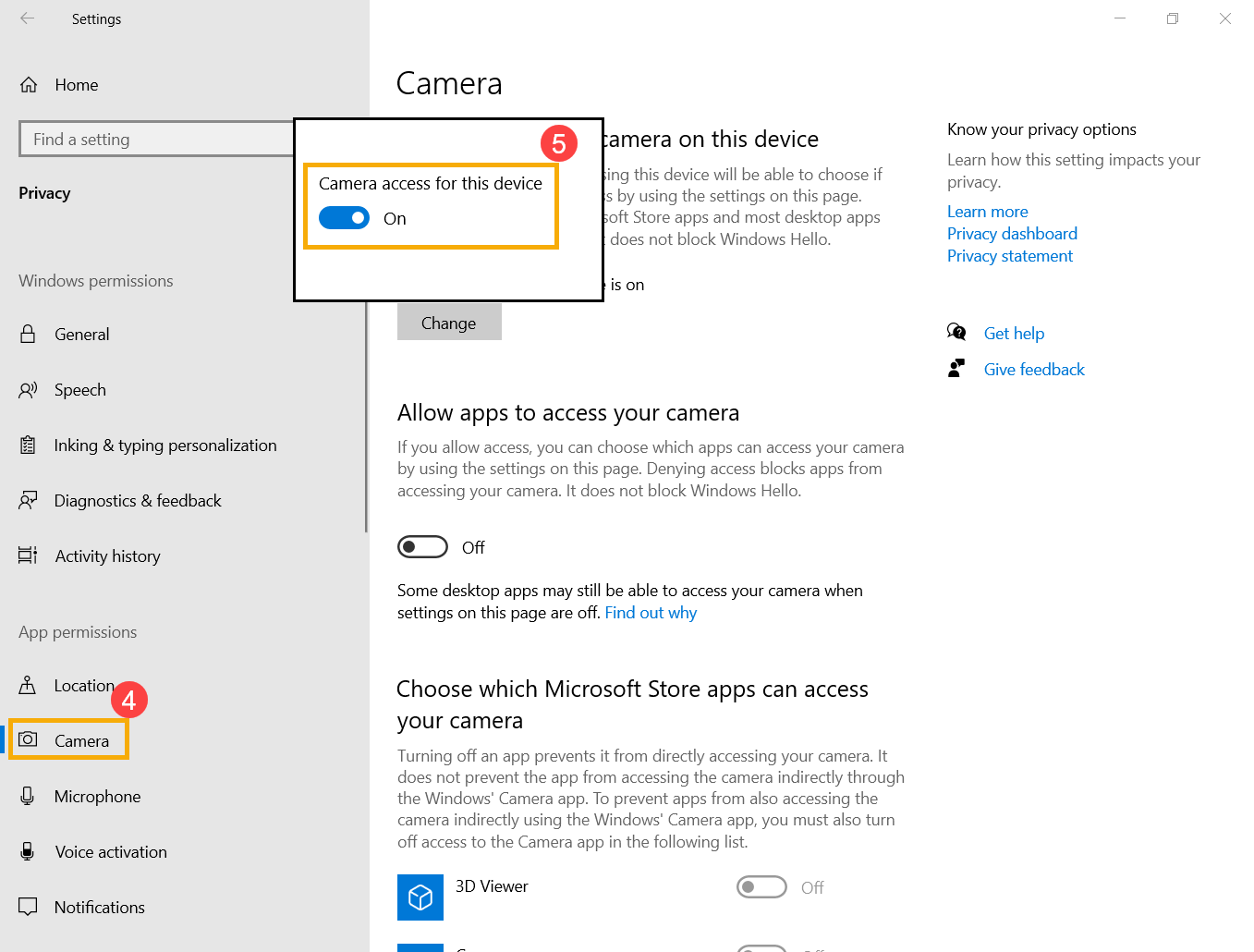Image resolution: width=1254 pixels, height=952 pixels.
Task: Follow the Find out why link
Action: click(x=651, y=613)
